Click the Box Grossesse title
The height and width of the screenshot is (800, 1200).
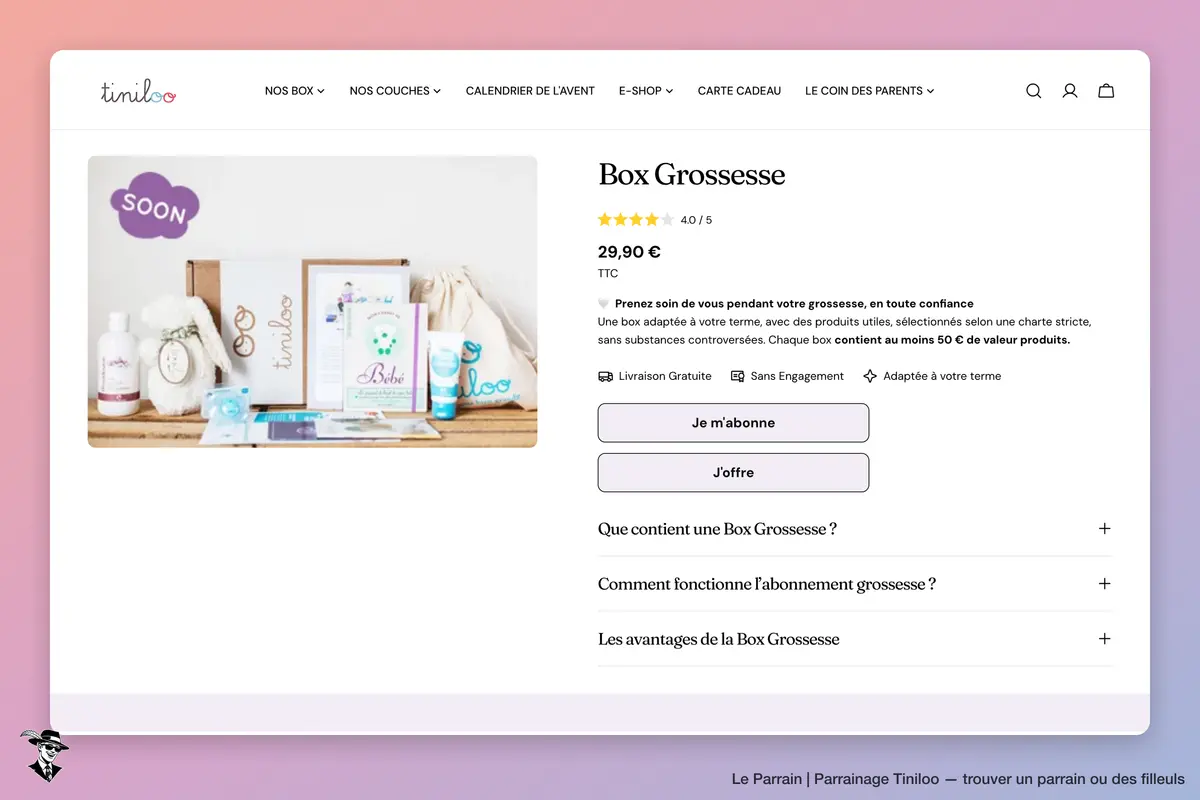point(692,175)
